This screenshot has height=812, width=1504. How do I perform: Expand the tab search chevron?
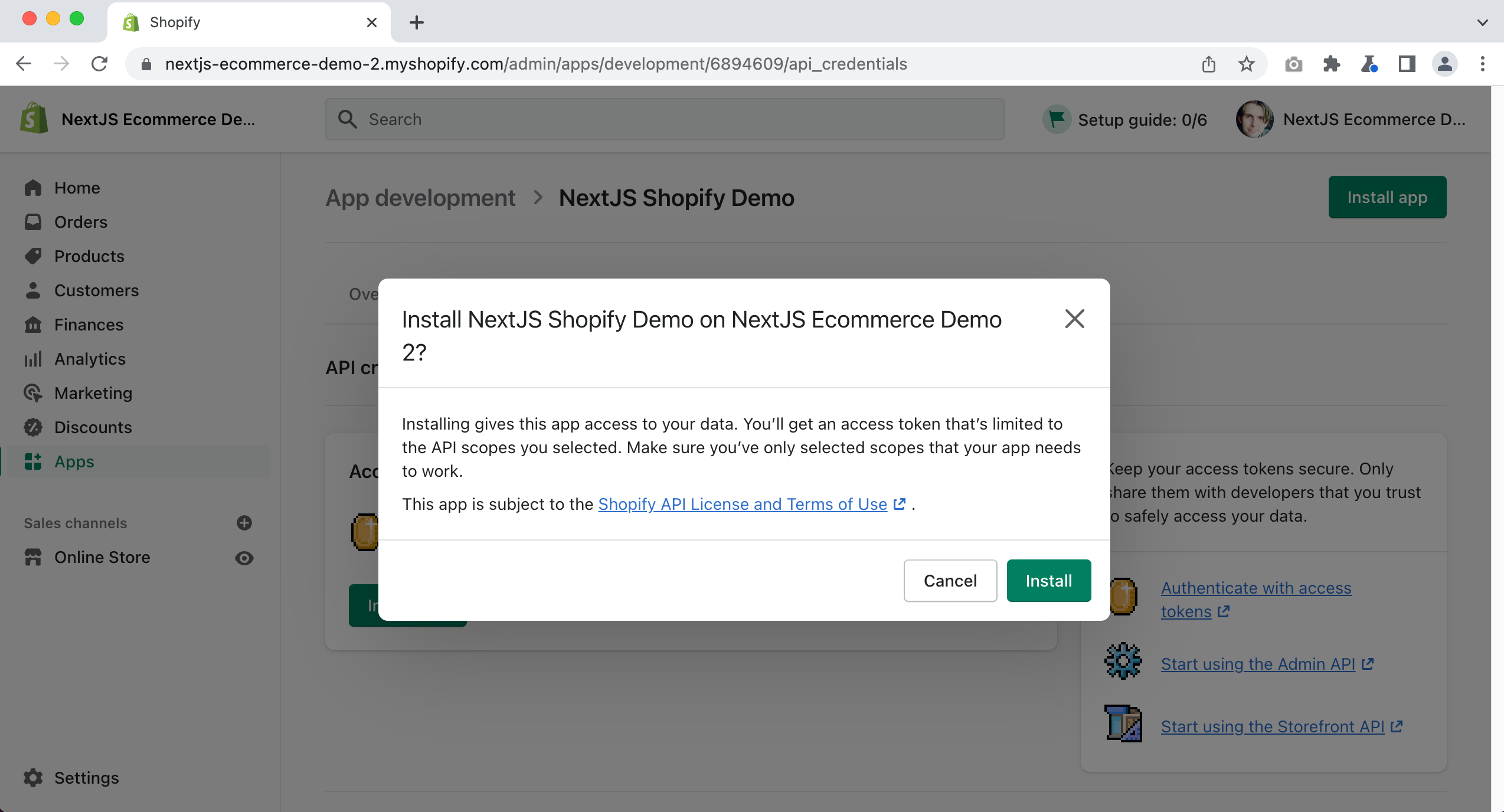point(1482,22)
